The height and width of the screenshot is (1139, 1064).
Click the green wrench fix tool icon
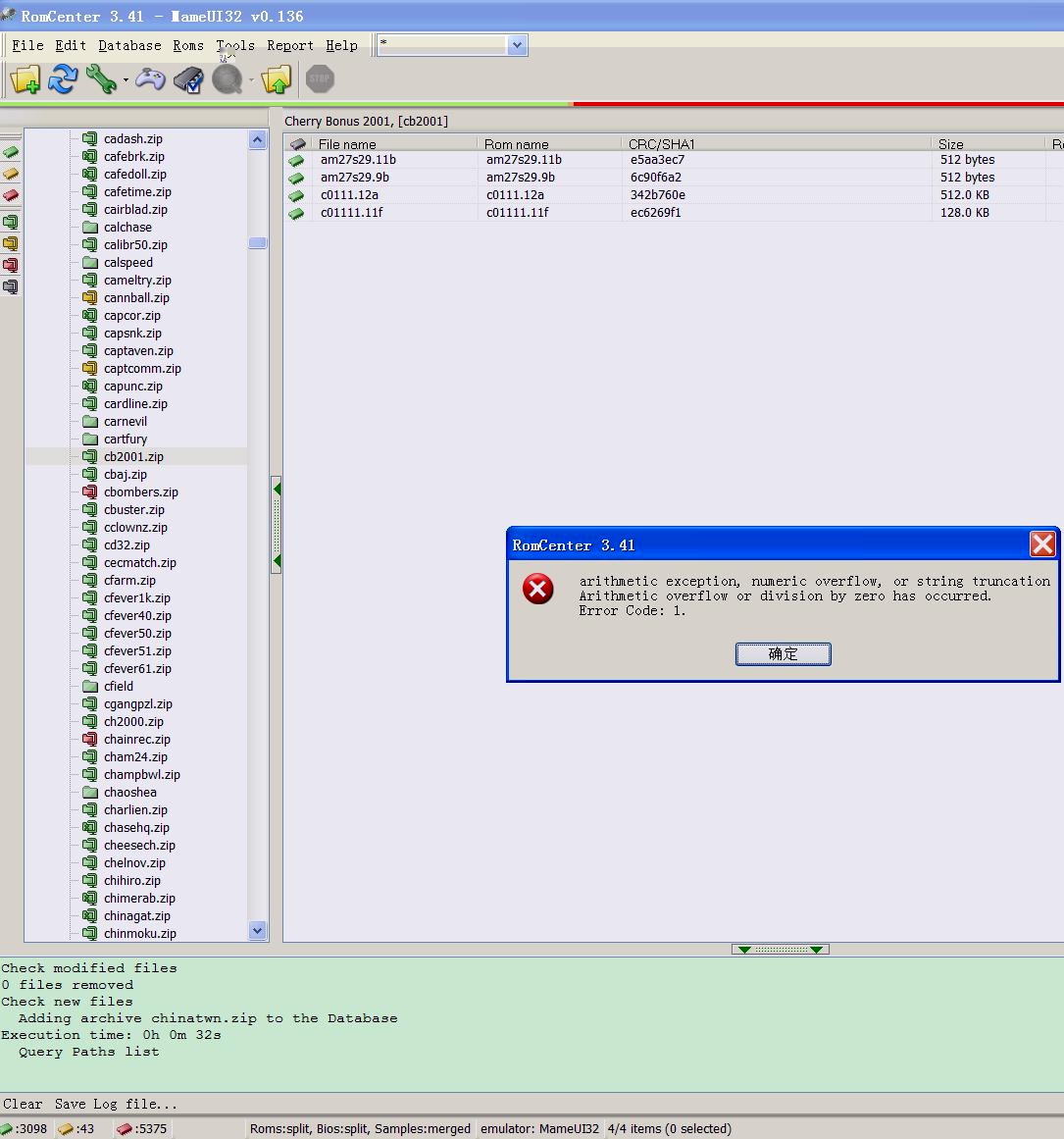101,79
